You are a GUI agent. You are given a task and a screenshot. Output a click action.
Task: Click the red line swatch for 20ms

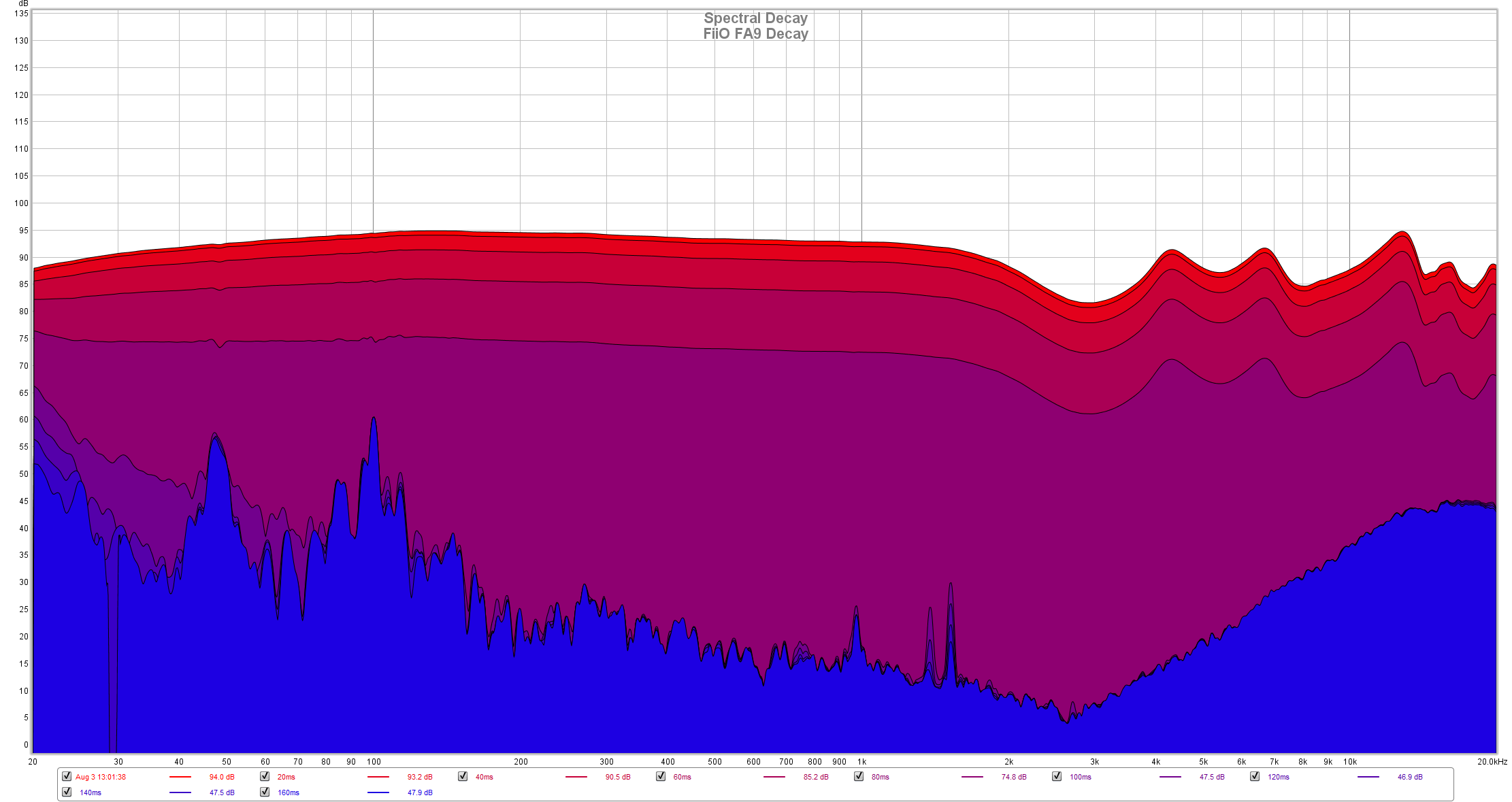coord(378,777)
